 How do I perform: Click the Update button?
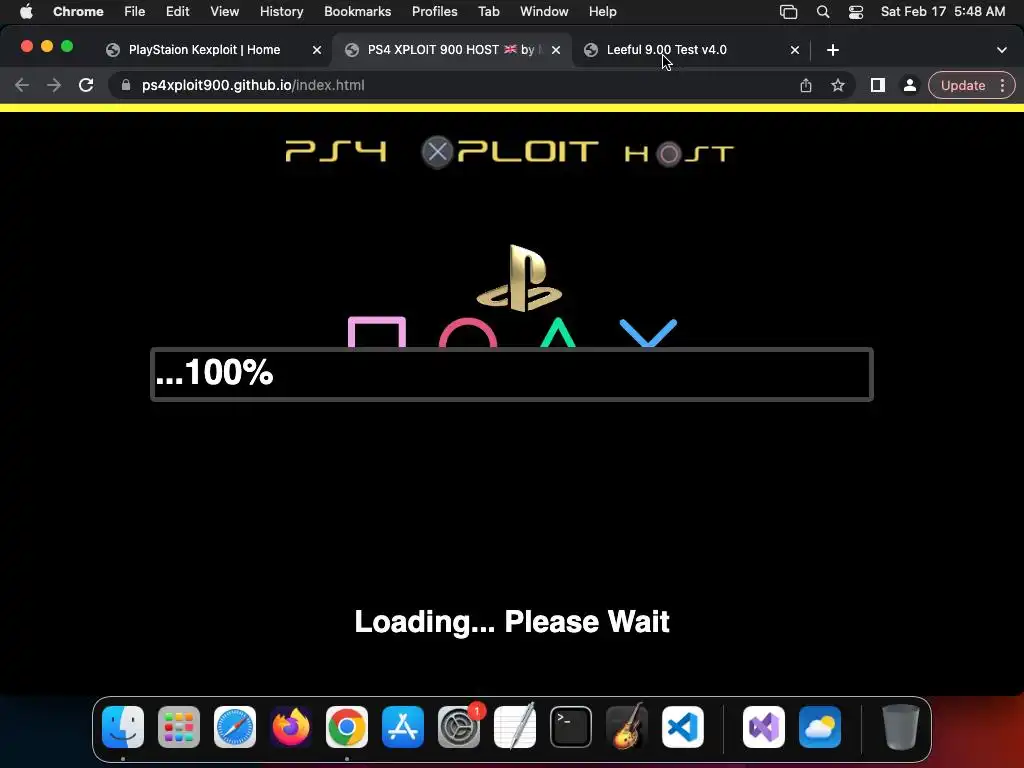pyautogui.click(x=963, y=85)
